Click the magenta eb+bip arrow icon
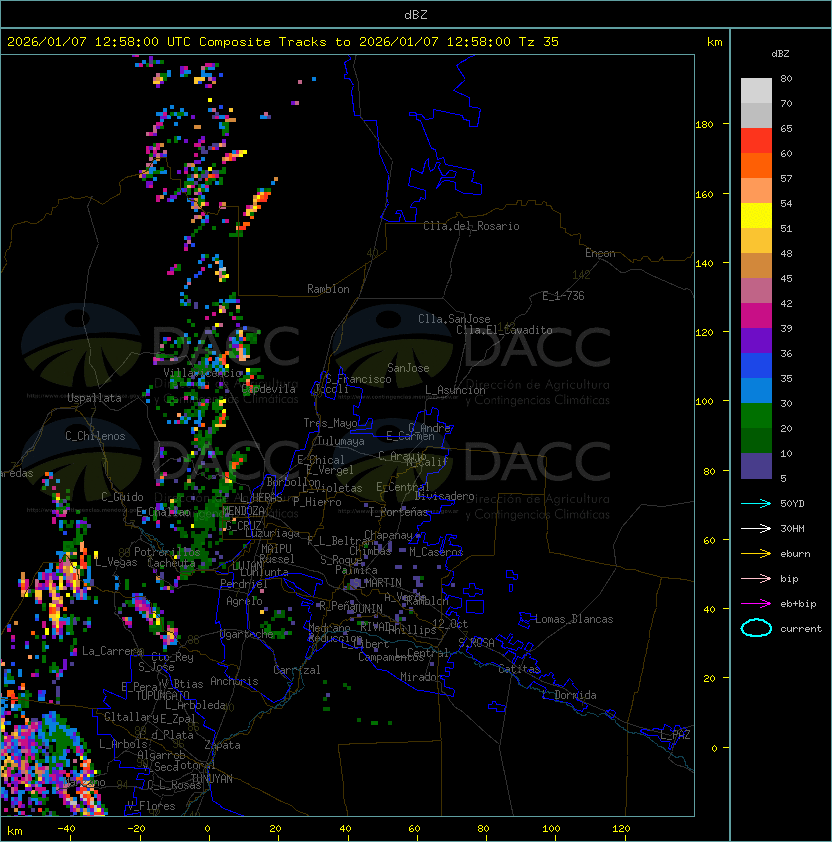This screenshot has height=842, width=832. (756, 604)
